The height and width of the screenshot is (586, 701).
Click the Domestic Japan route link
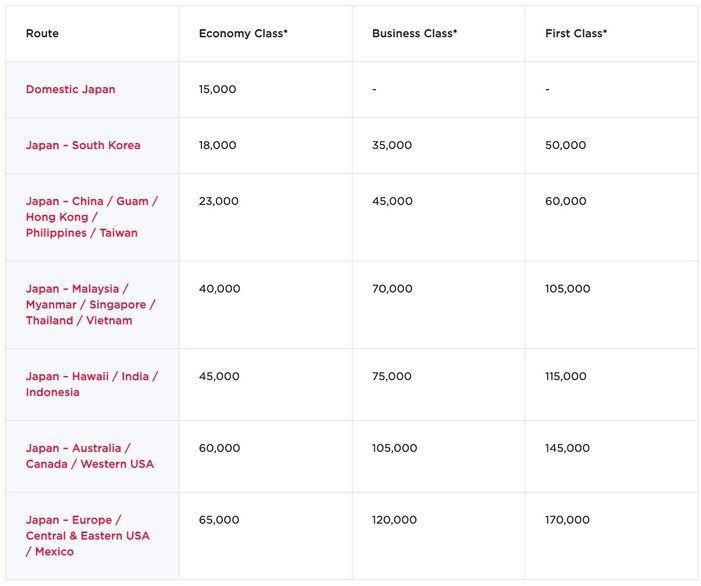coord(70,89)
